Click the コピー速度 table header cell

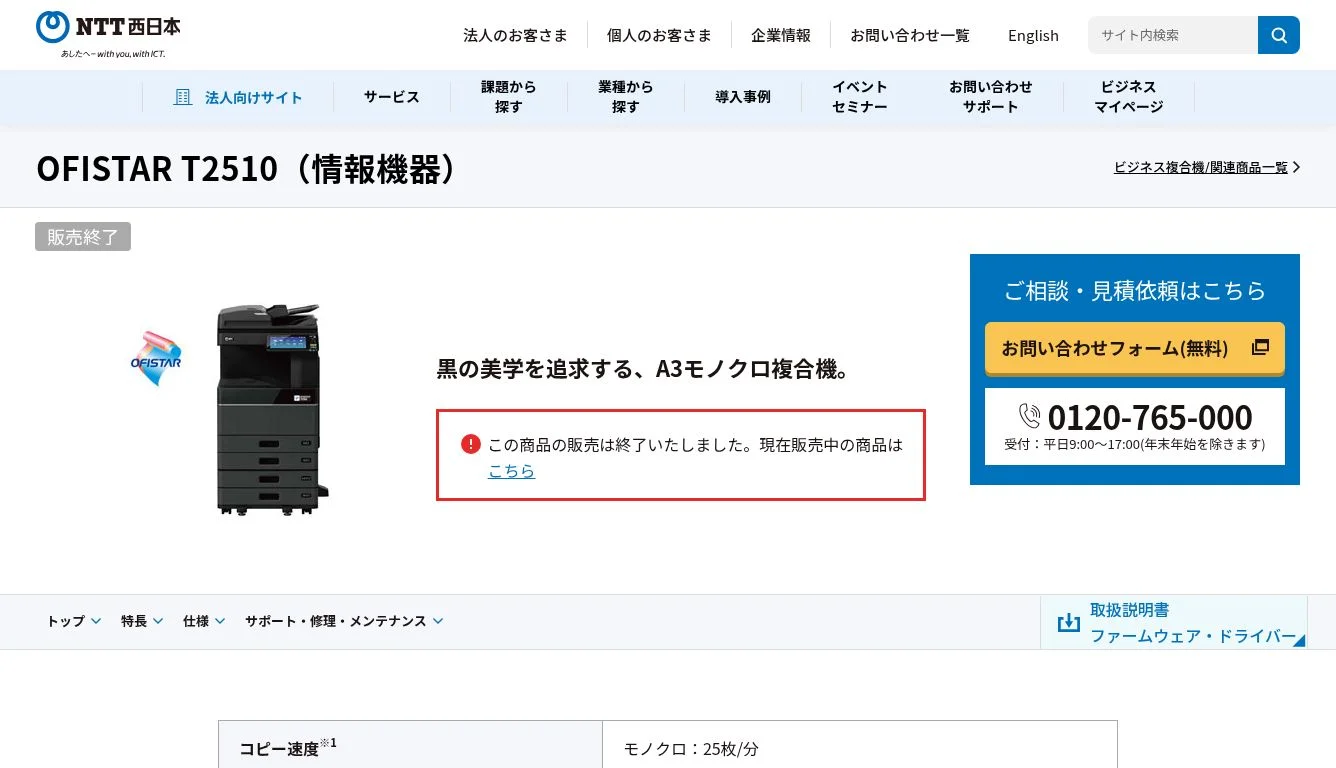[x=410, y=746]
